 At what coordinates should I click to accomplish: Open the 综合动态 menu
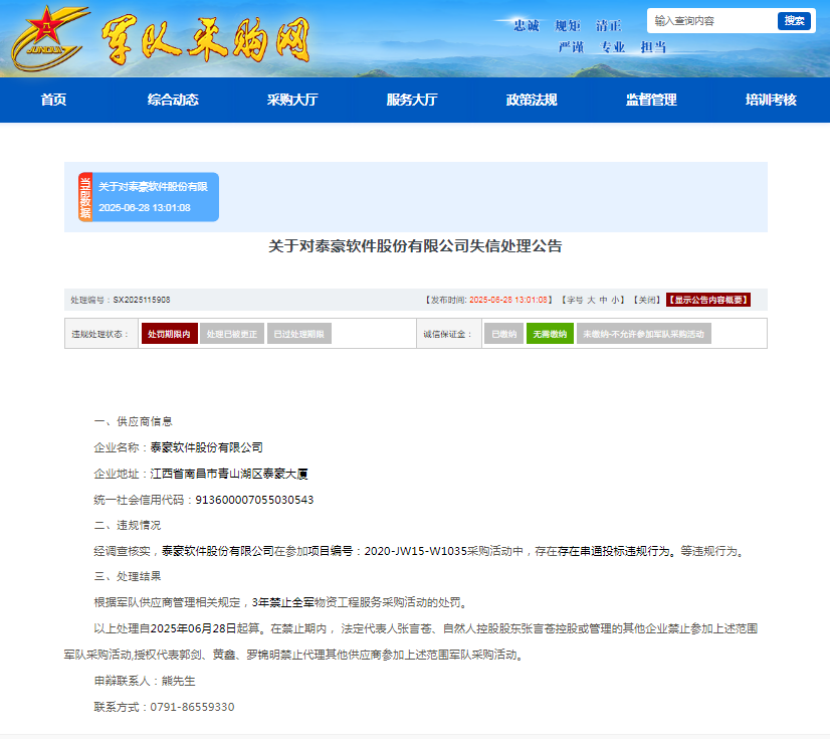(173, 100)
